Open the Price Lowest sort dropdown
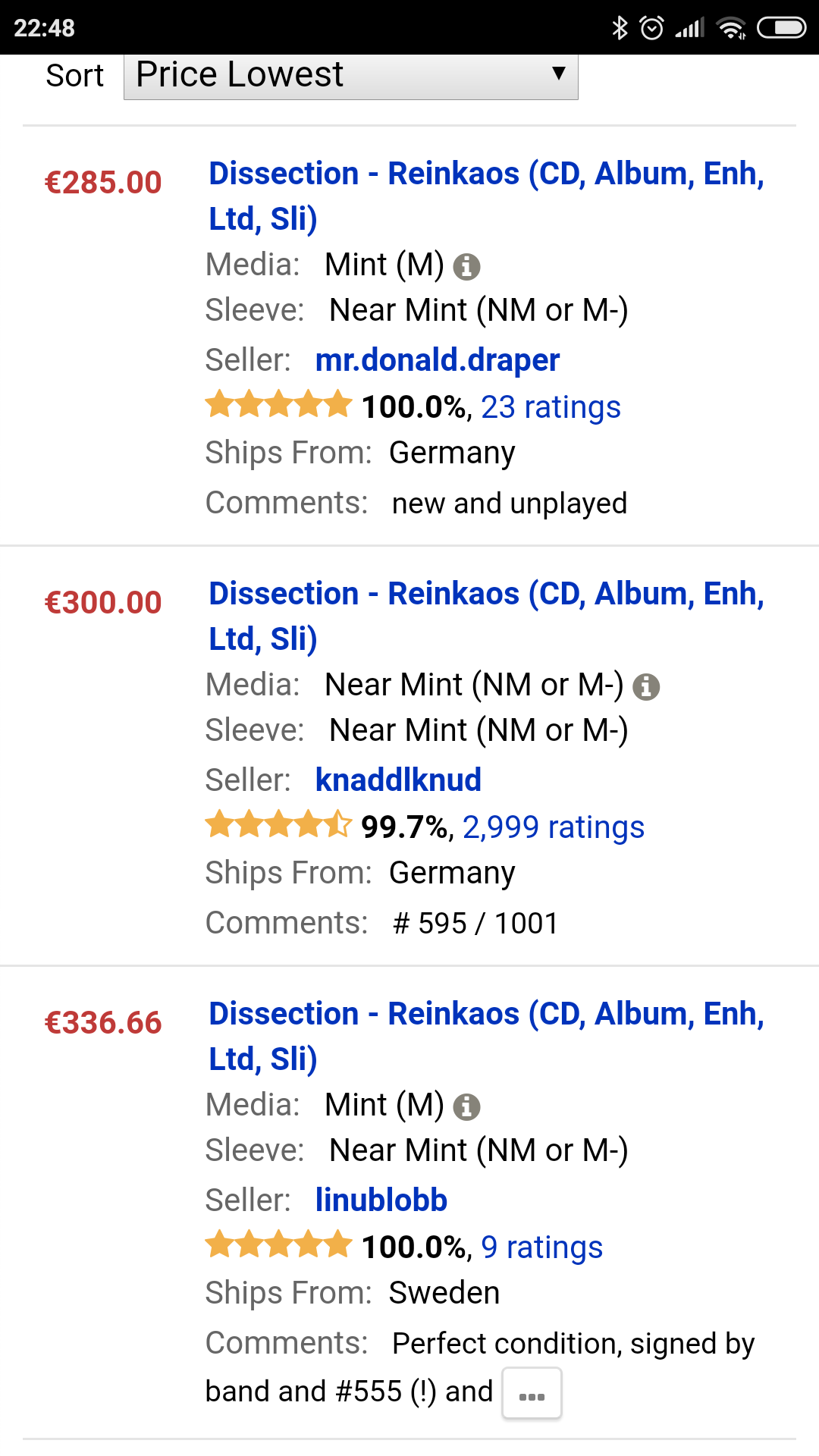This screenshot has width=819, height=1456. [350, 76]
